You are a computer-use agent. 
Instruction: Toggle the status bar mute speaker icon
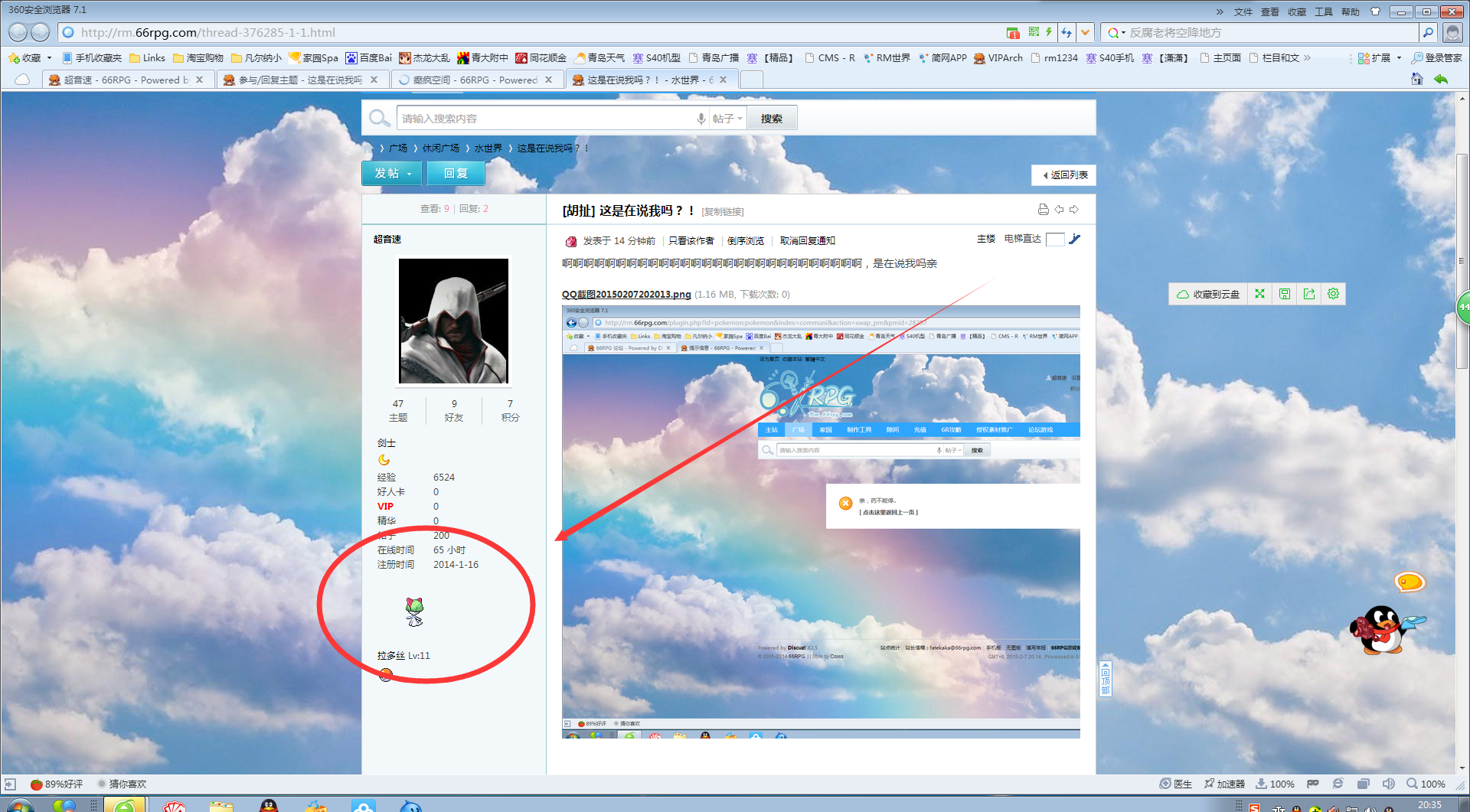point(1388,784)
